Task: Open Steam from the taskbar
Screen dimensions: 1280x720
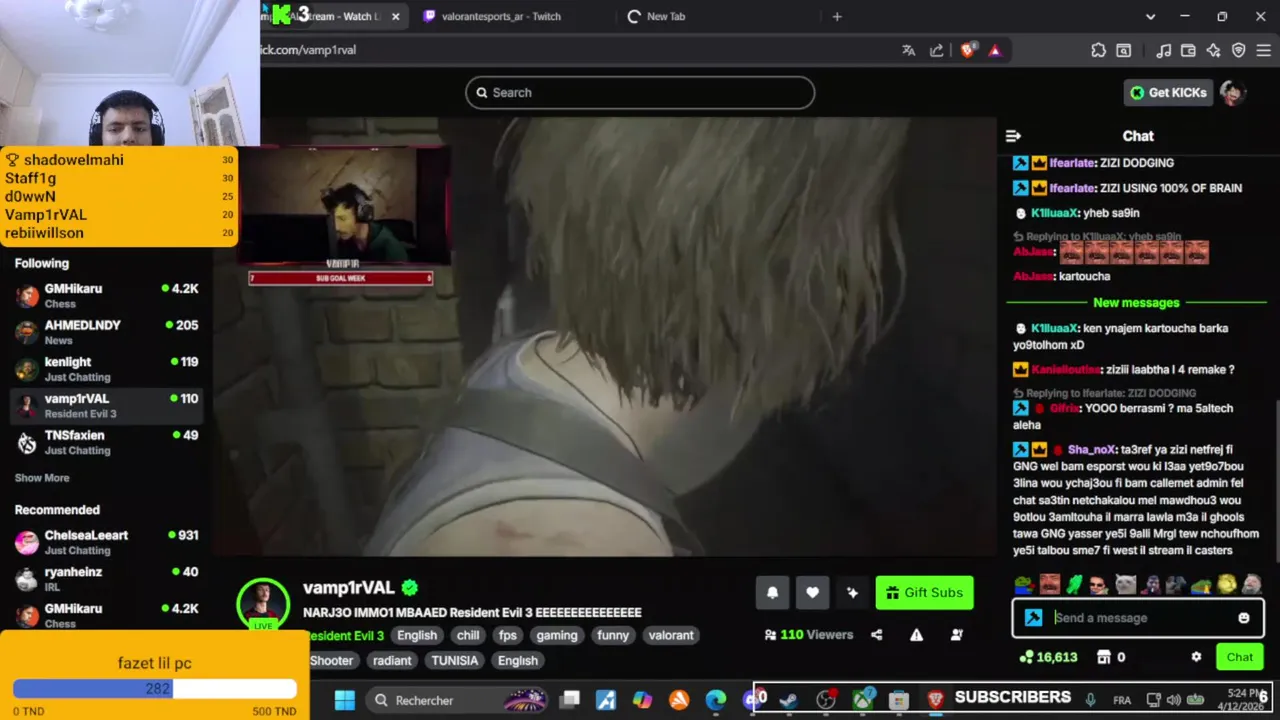Action: (x=788, y=700)
